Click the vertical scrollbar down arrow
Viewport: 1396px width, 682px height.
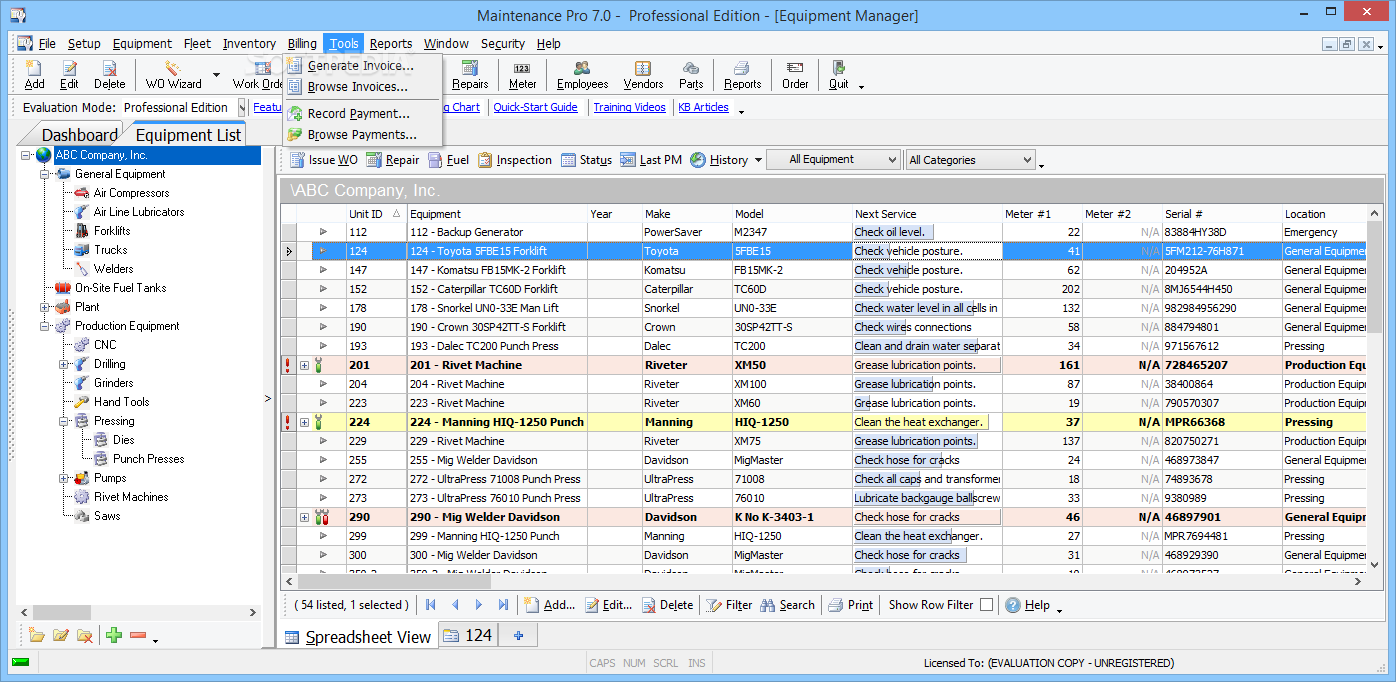1375,566
